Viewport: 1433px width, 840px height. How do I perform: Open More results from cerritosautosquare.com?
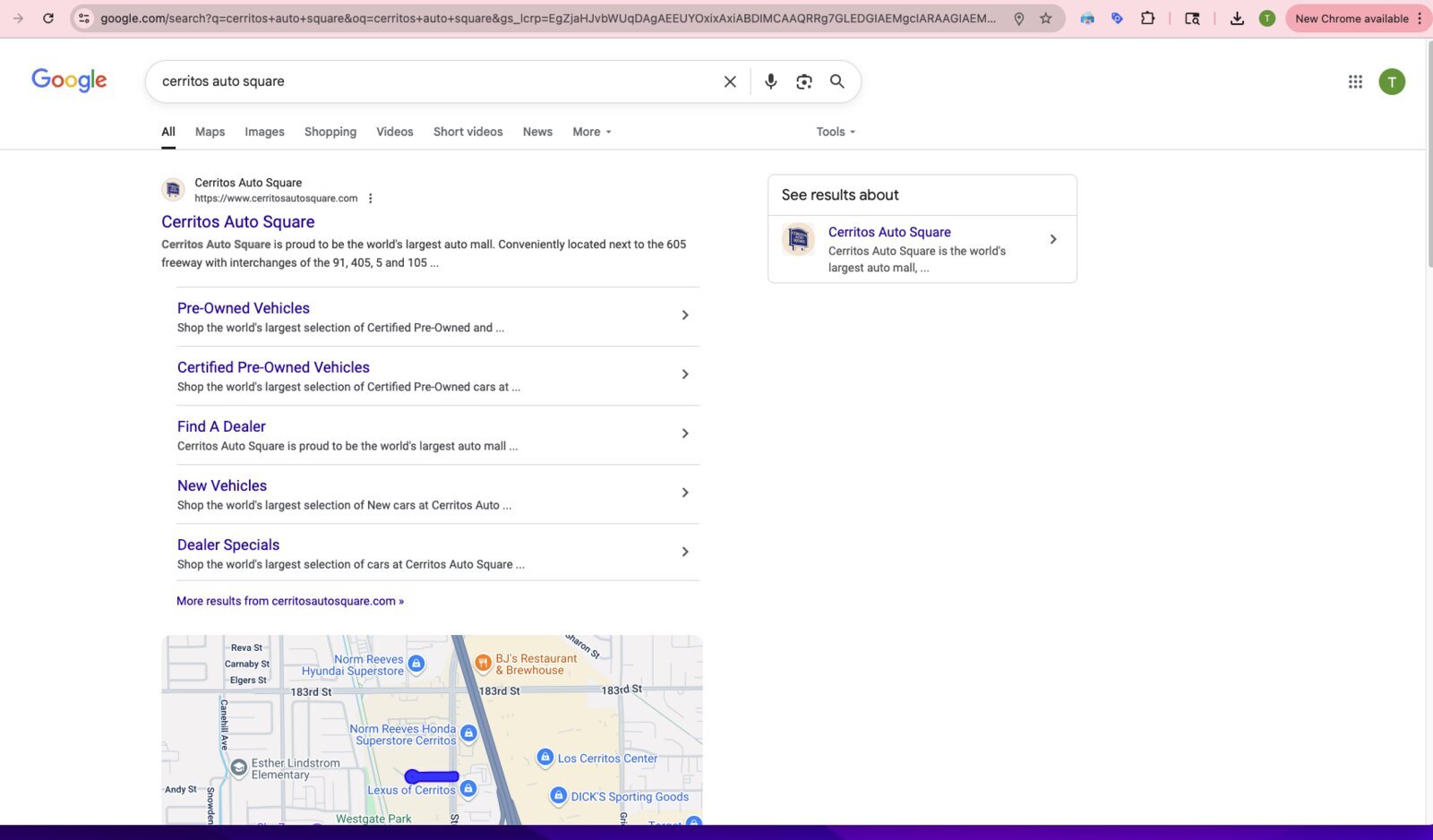[x=290, y=601]
